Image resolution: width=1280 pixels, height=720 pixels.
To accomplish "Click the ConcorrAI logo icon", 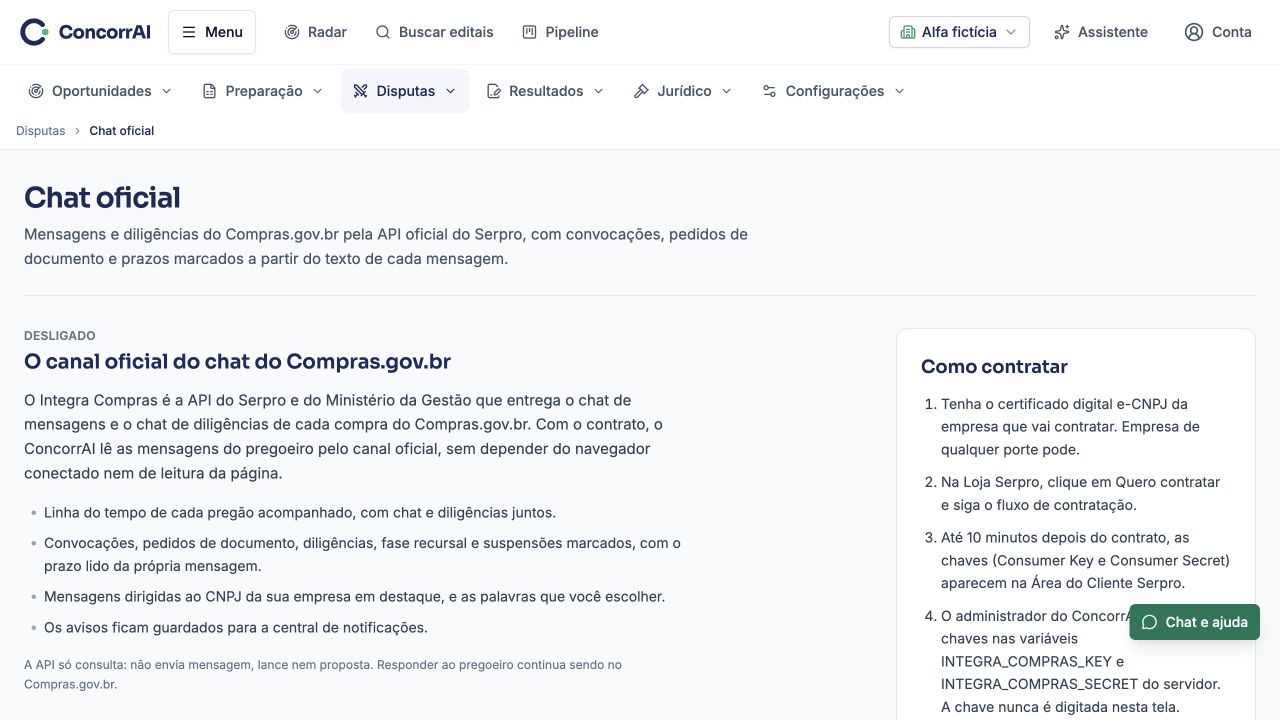I will (34, 32).
